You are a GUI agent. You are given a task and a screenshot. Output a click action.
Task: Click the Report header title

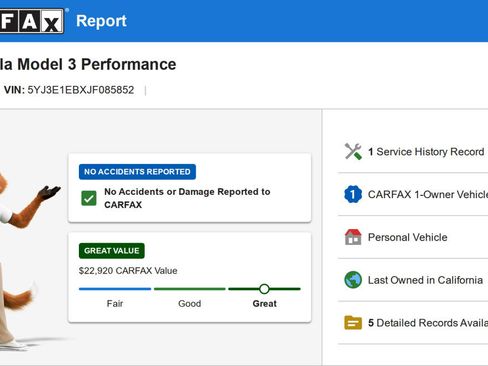point(101,21)
